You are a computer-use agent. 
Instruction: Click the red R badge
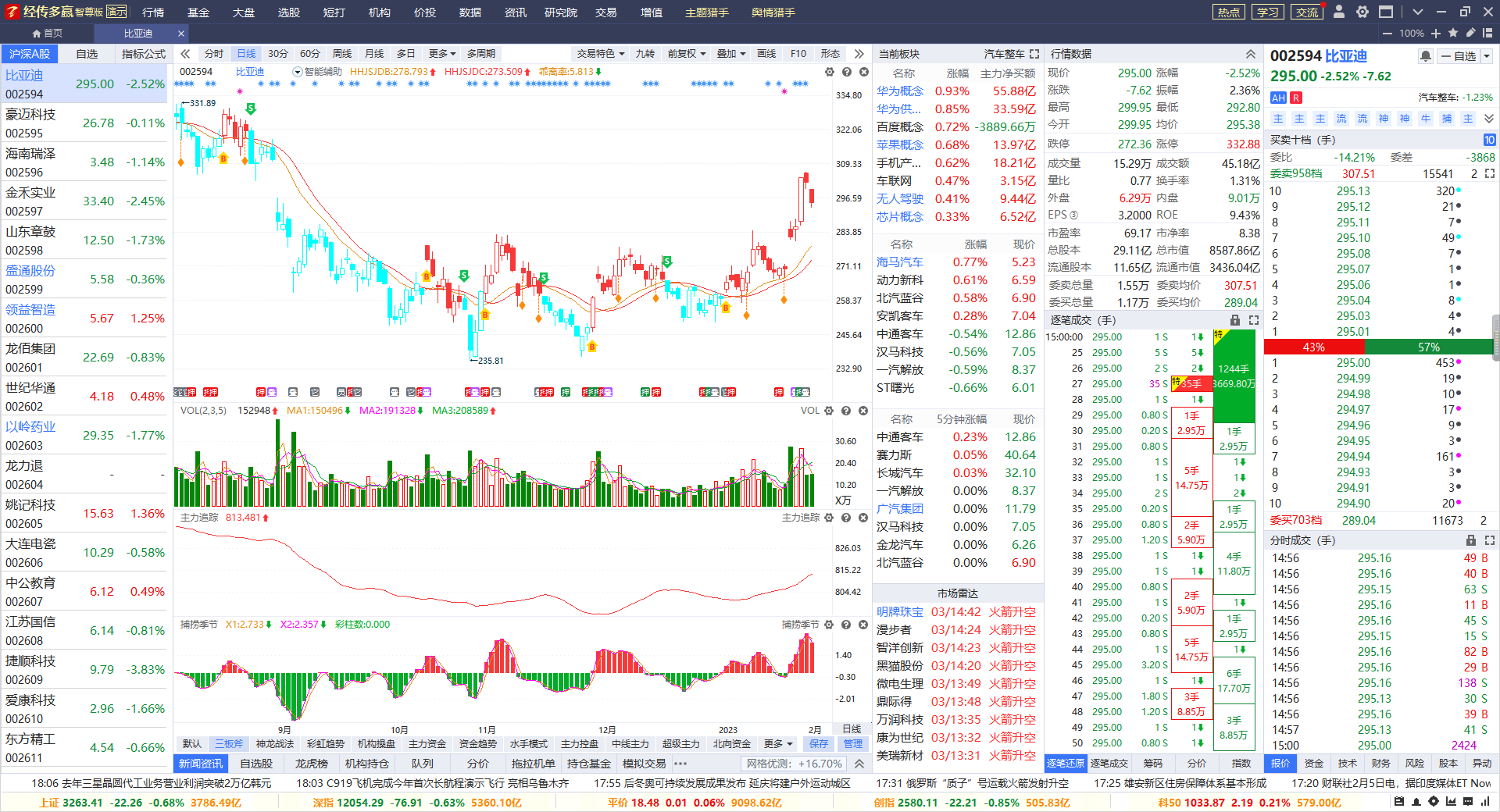1296,98
